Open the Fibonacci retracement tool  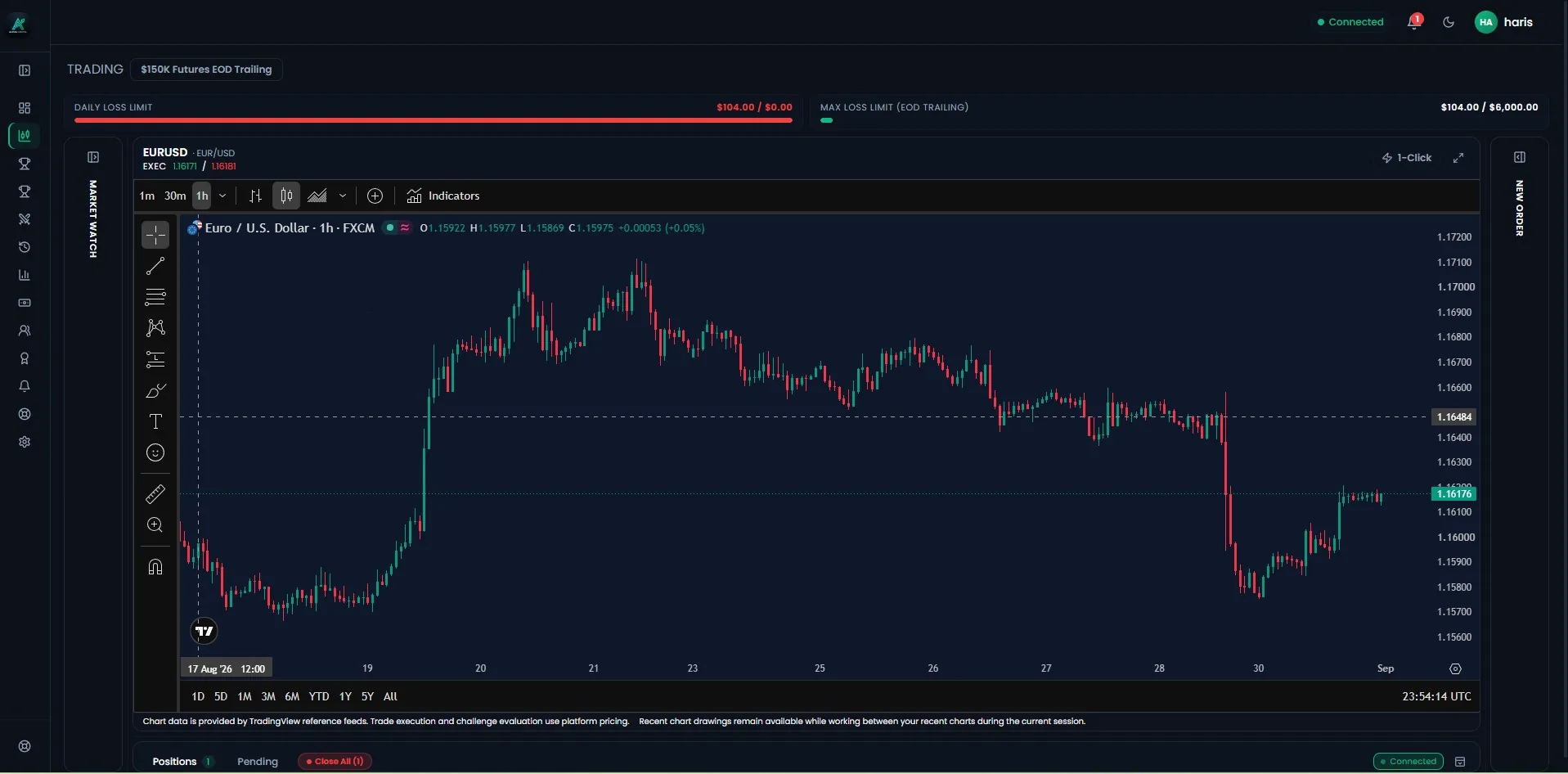[x=155, y=296]
